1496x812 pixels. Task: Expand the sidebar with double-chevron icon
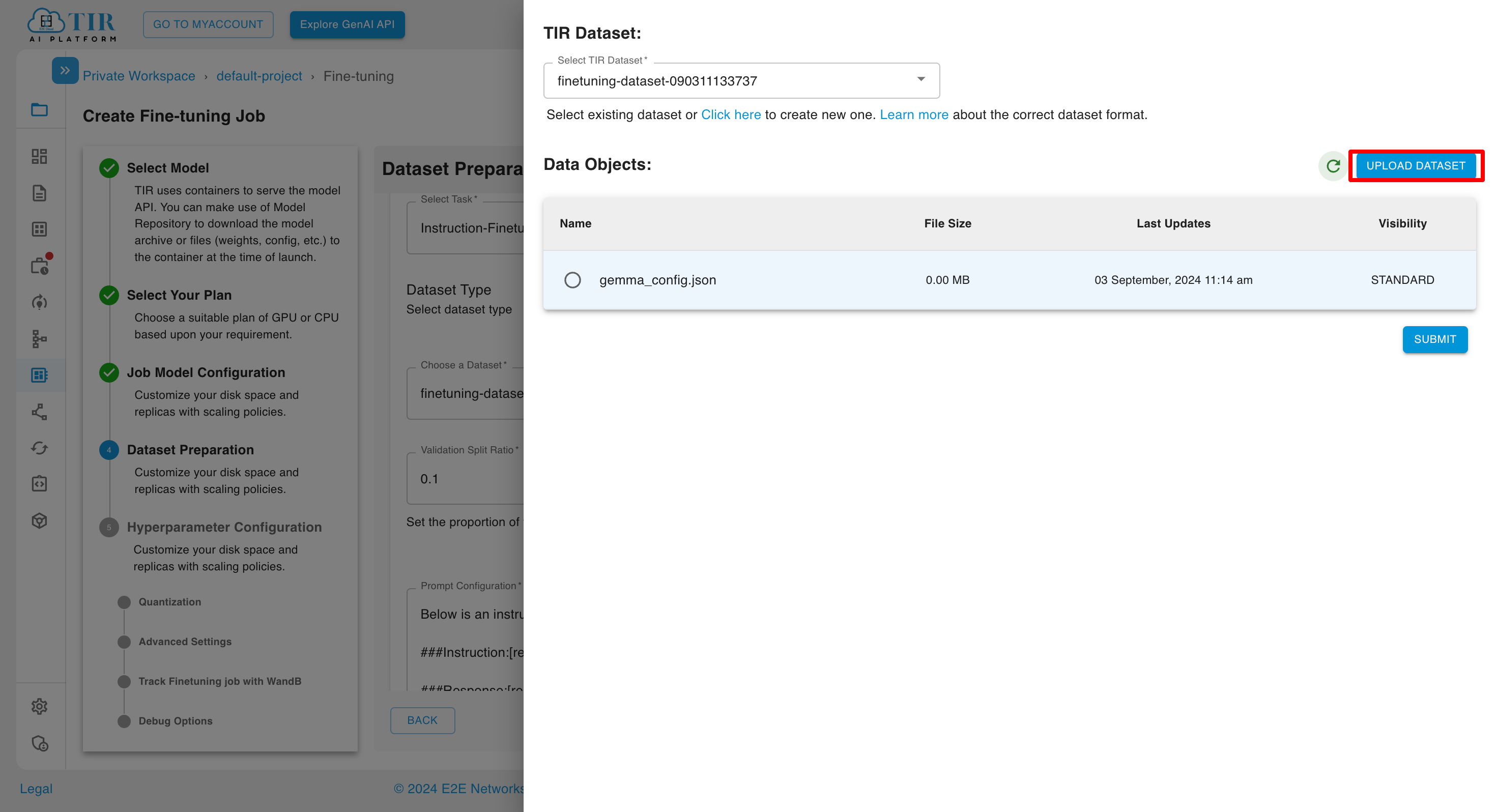[x=65, y=70]
